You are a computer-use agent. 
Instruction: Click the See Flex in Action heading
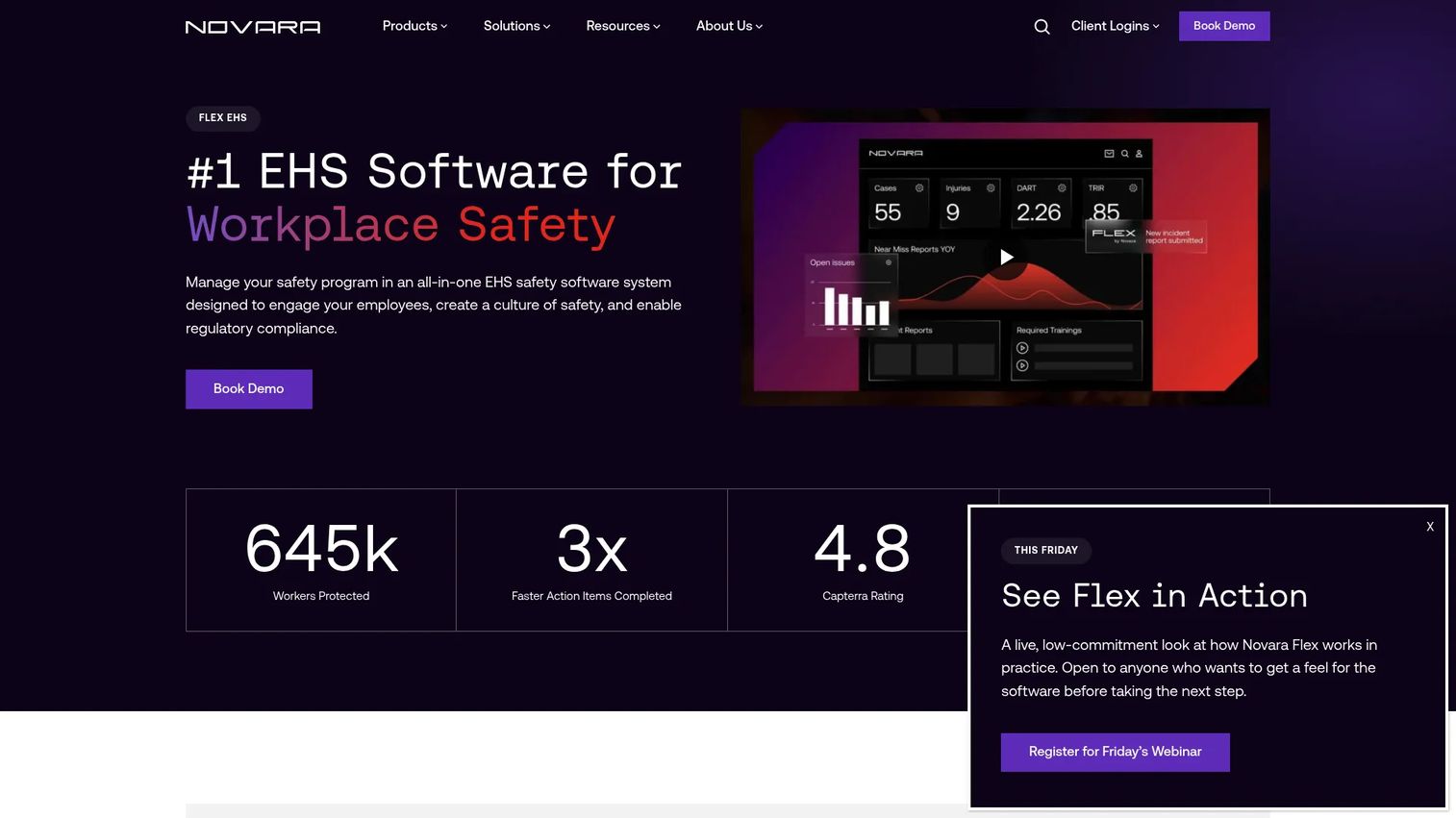pyautogui.click(x=1154, y=596)
